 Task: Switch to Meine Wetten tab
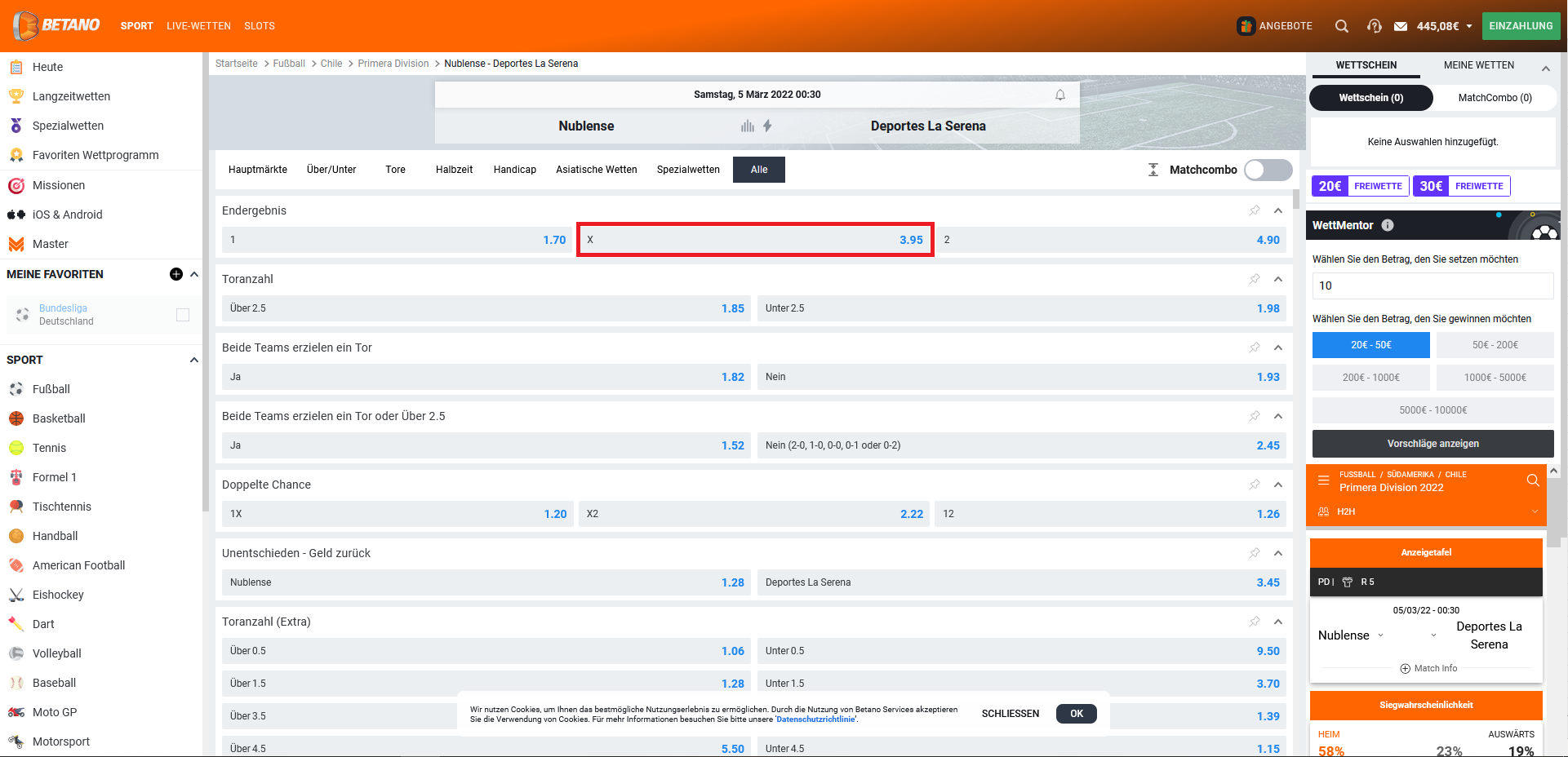pyautogui.click(x=1479, y=65)
